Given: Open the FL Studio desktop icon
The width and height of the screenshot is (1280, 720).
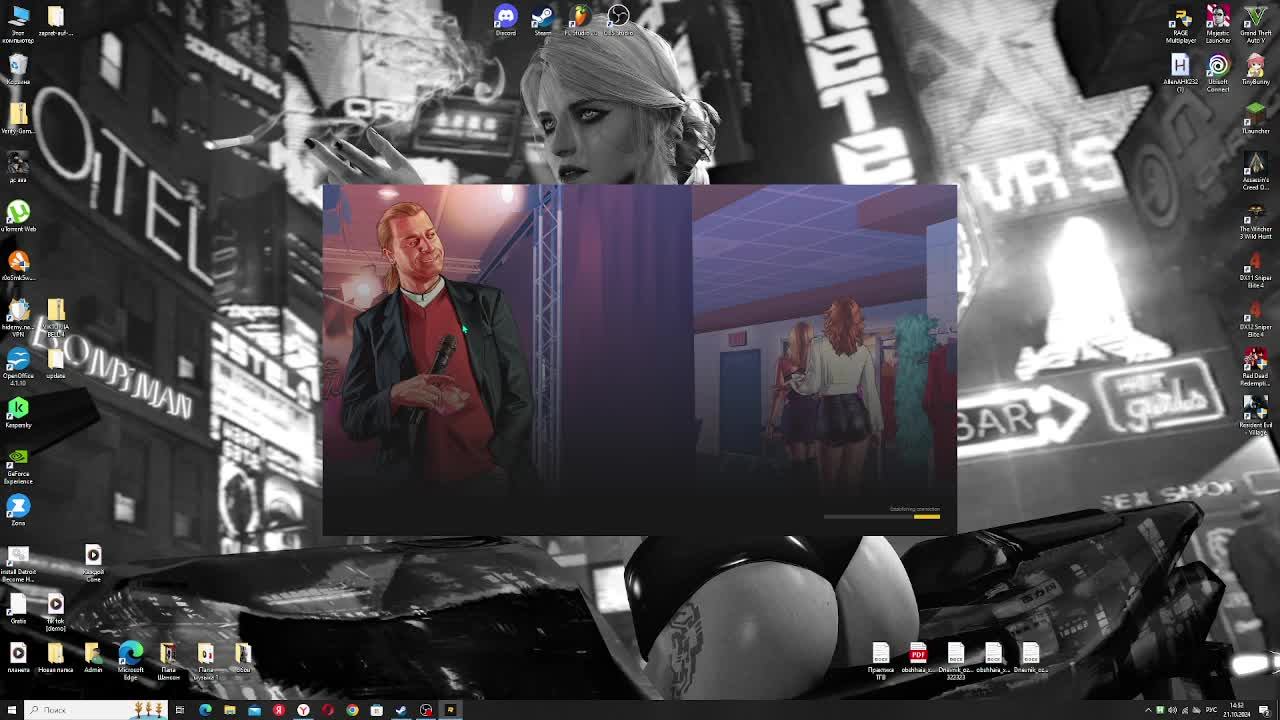Looking at the screenshot, I should (580, 20).
